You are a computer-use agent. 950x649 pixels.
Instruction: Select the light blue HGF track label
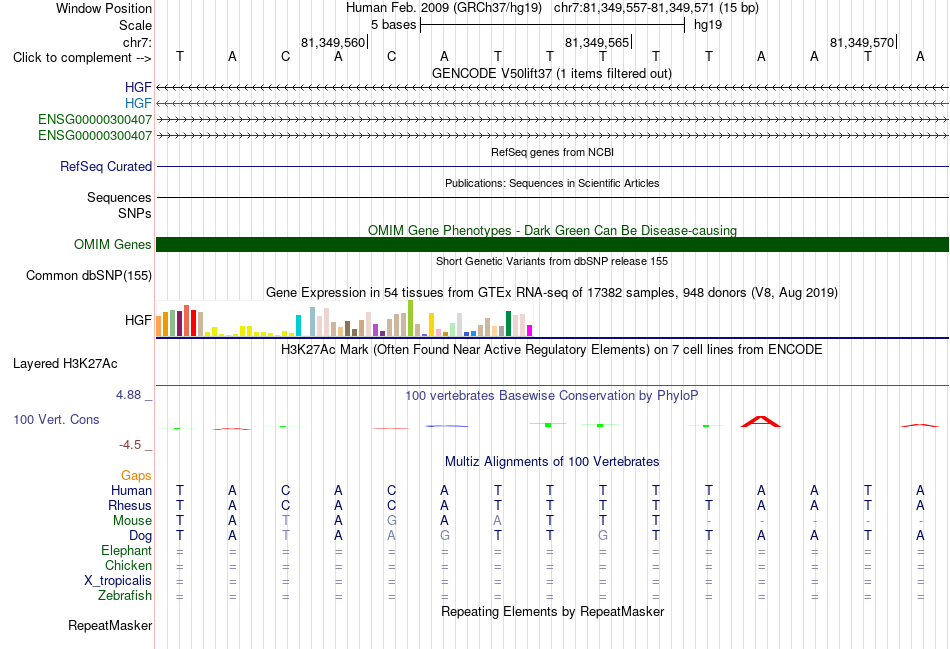click(x=138, y=103)
